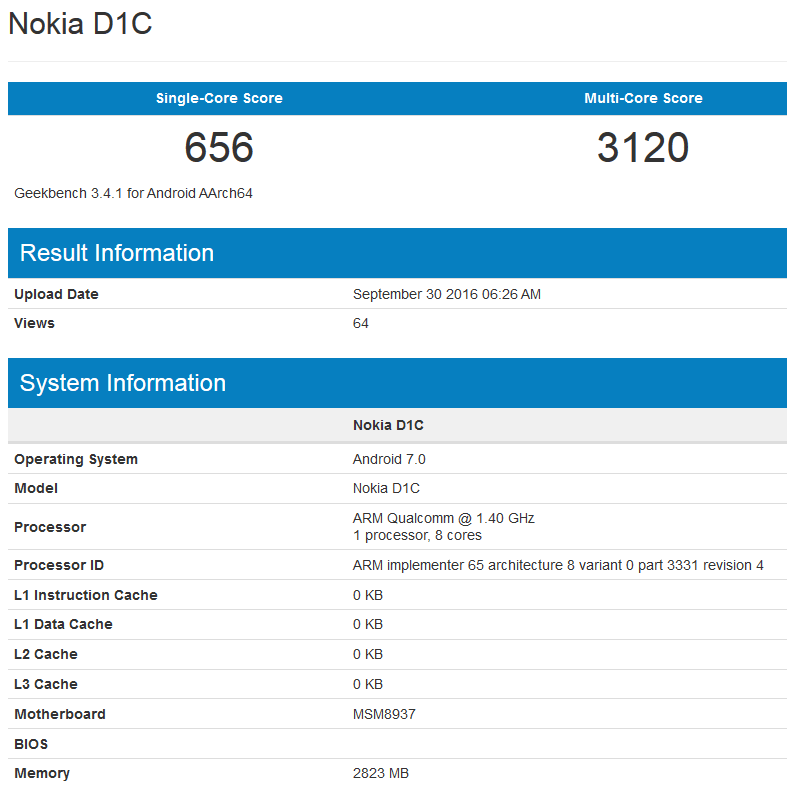The width and height of the screenshot is (787, 796).
Task: Select the September 30 2016 upload date
Action: (x=446, y=294)
